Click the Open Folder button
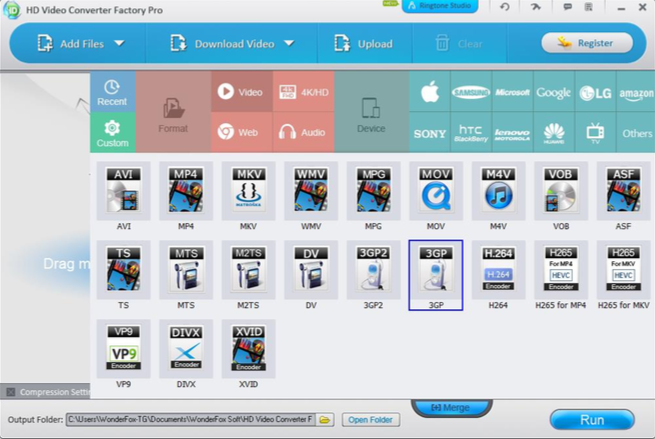 pyautogui.click(x=370, y=420)
